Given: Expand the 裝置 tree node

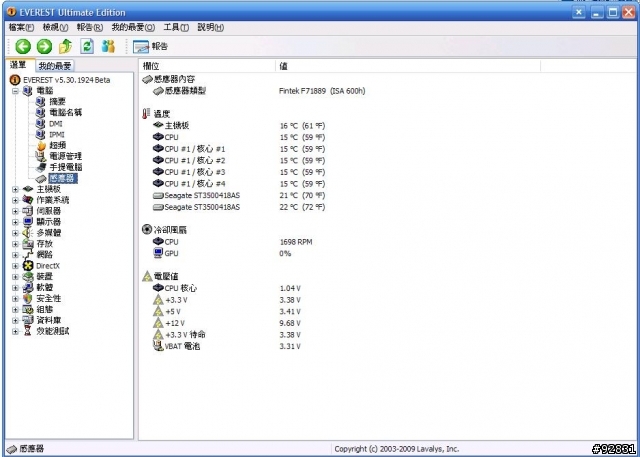Looking at the screenshot, I should click(16, 277).
